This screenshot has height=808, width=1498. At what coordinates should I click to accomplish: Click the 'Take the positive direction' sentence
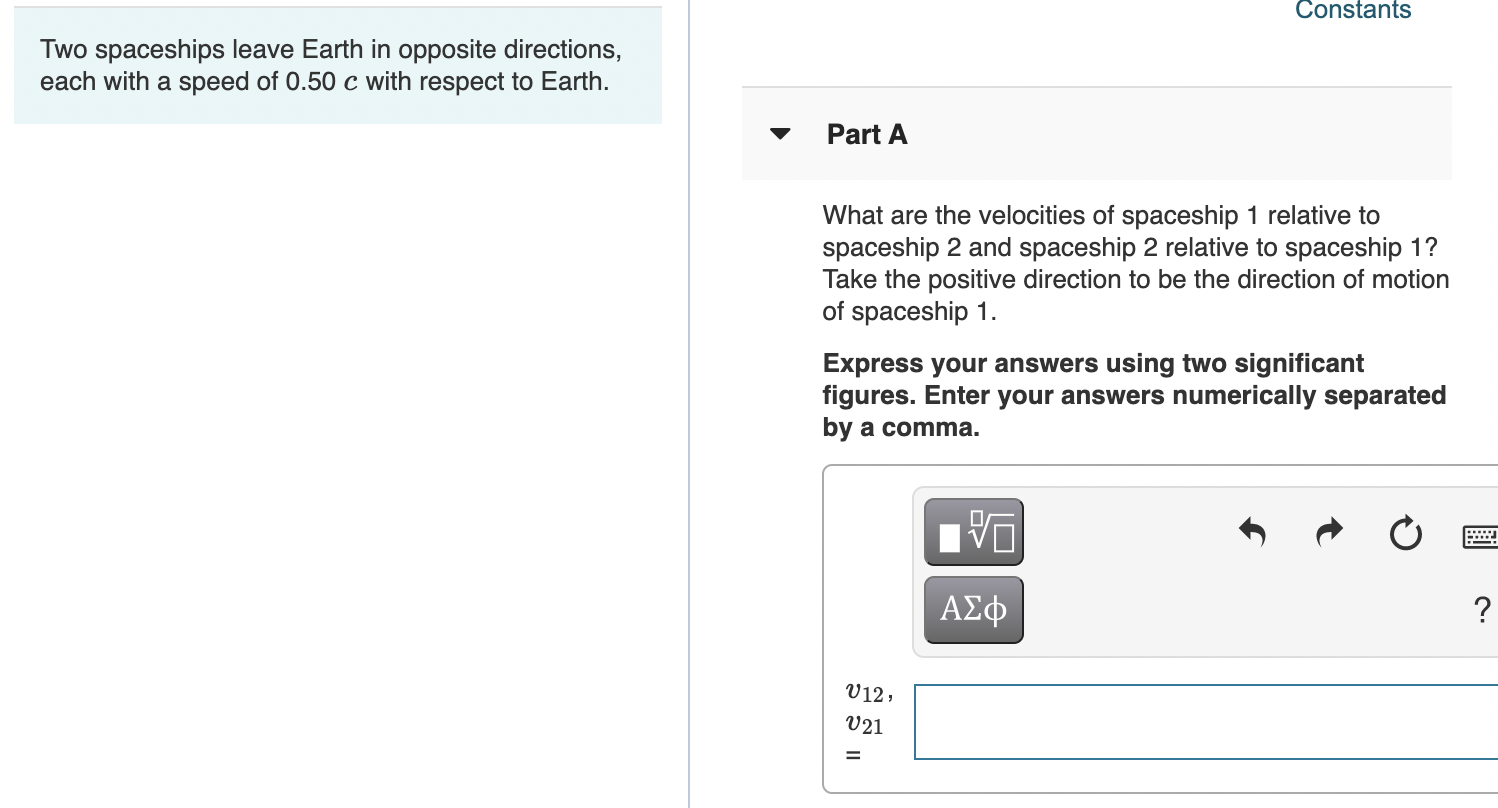pos(1135,279)
